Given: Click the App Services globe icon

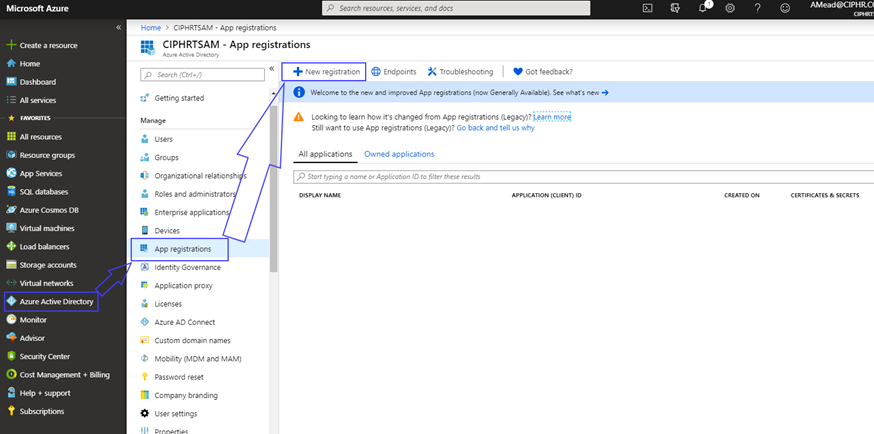Looking at the screenshot, I should coord(11,173).
